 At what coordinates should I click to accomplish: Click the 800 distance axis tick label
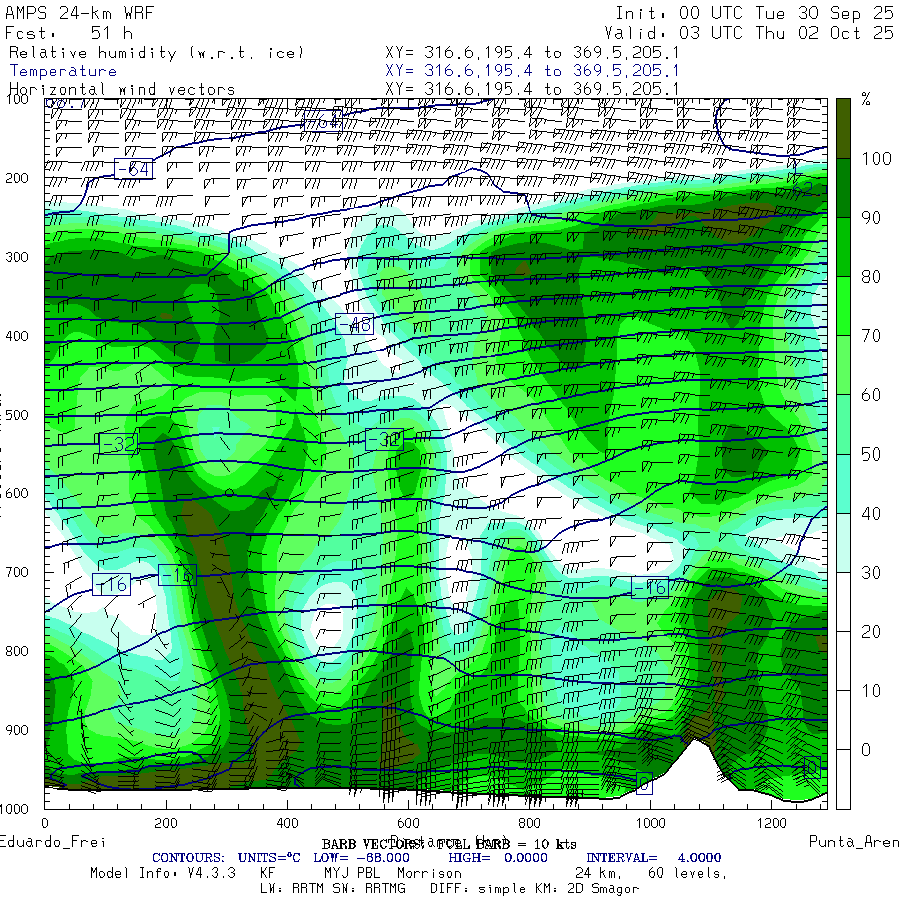point(528,822)
